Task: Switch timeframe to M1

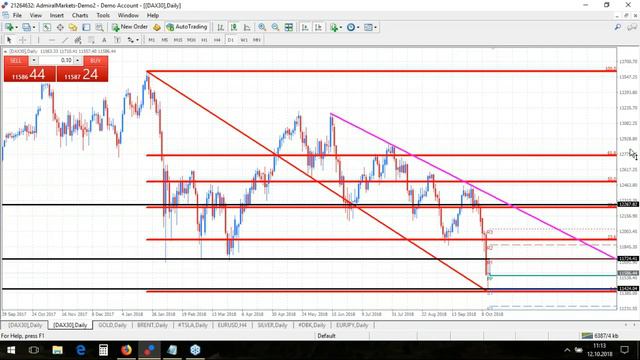Action: [x=151, y=40]
